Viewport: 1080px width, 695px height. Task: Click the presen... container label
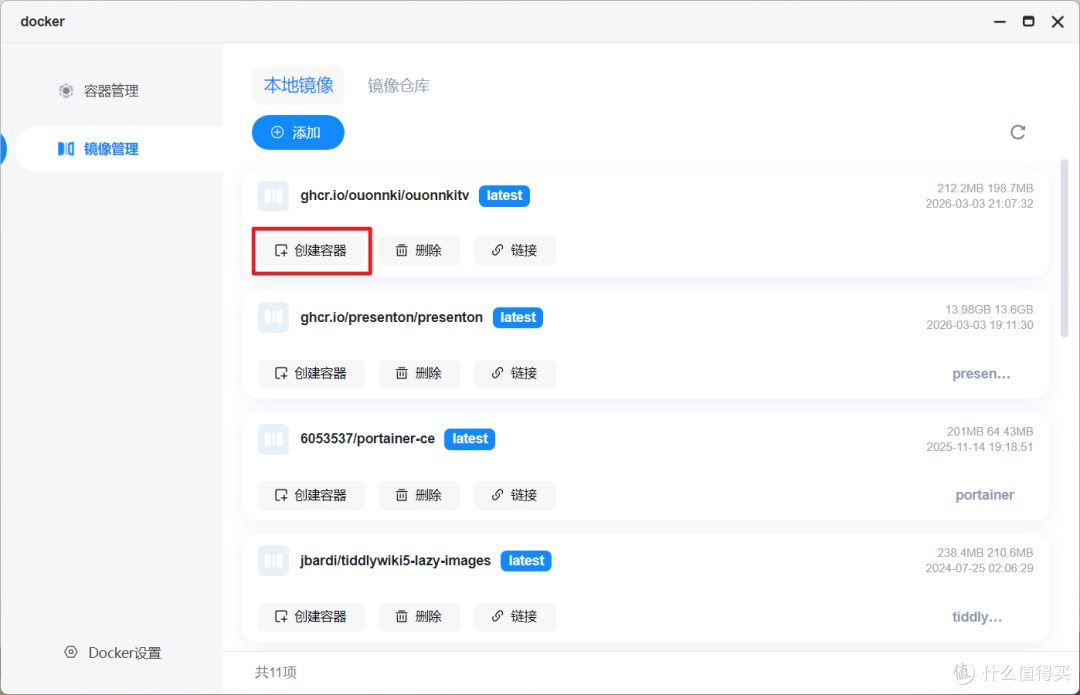point(981,374)
